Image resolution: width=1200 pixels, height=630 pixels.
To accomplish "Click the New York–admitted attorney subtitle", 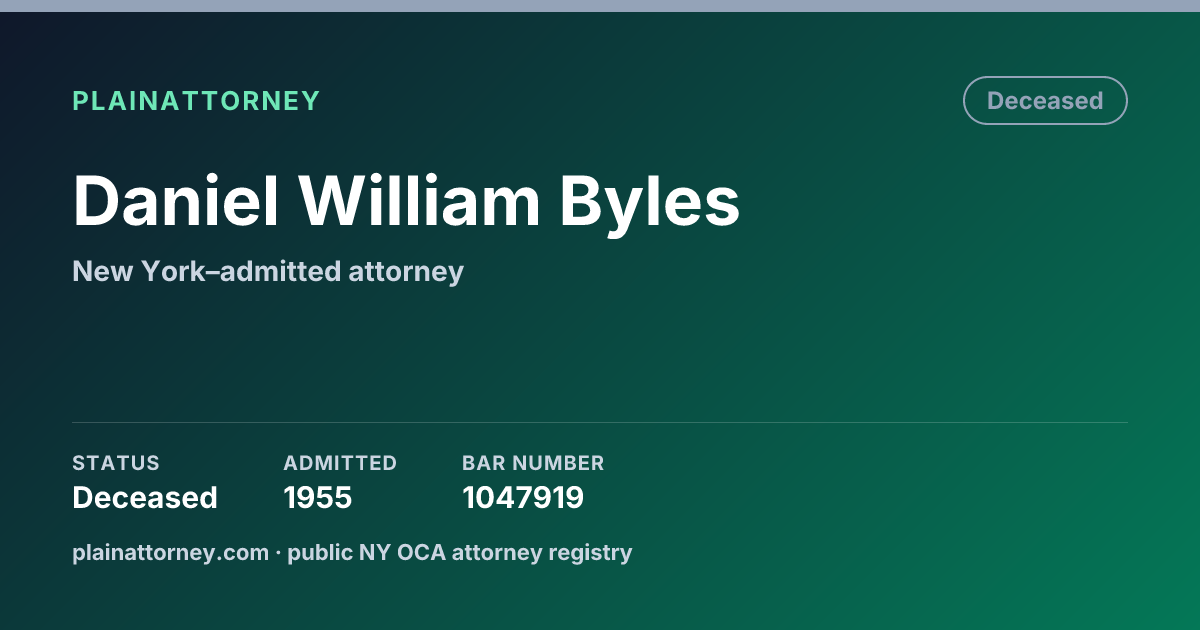I will [268, 271].
